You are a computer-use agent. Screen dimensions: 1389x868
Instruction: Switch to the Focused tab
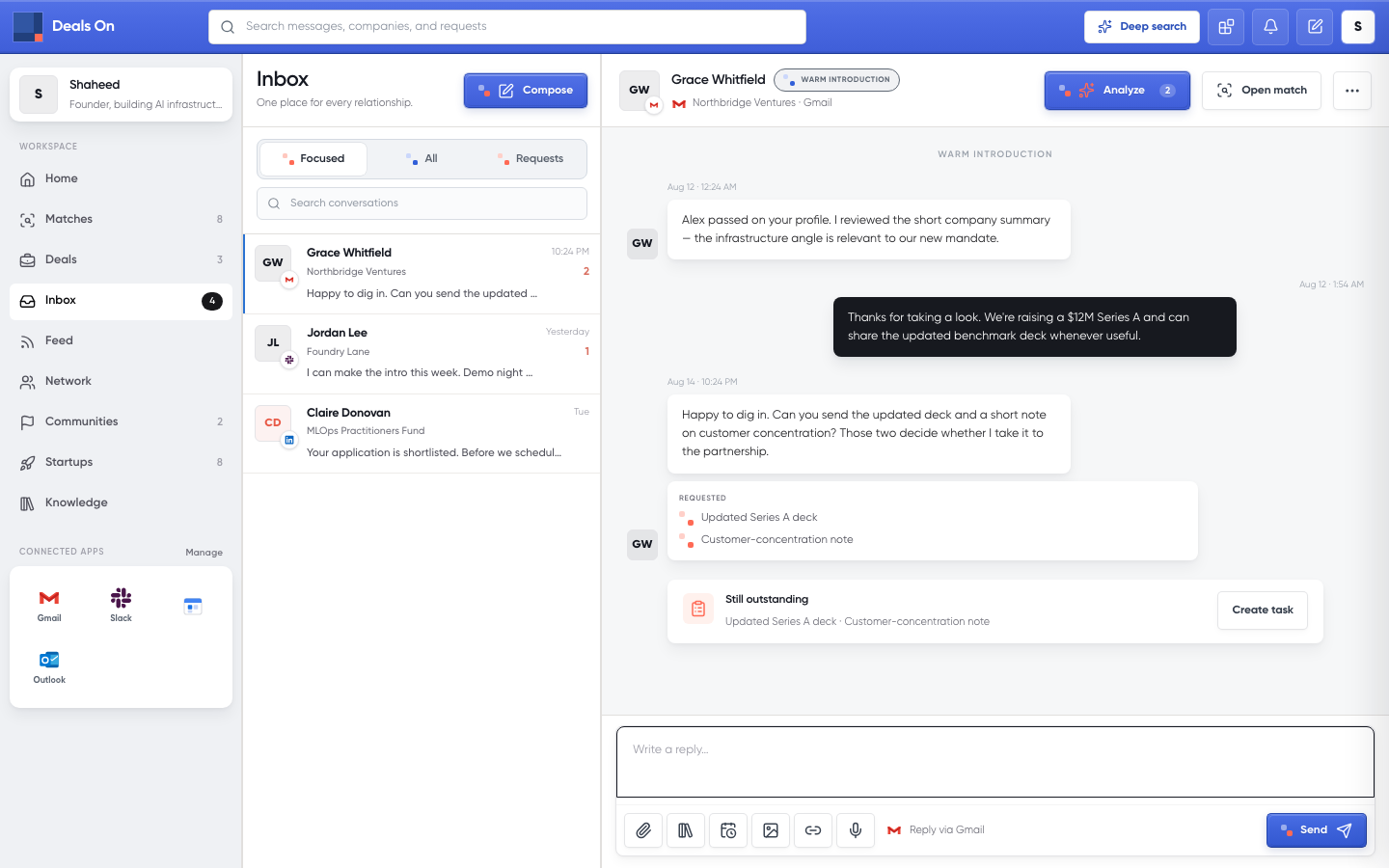pos(313,159)
